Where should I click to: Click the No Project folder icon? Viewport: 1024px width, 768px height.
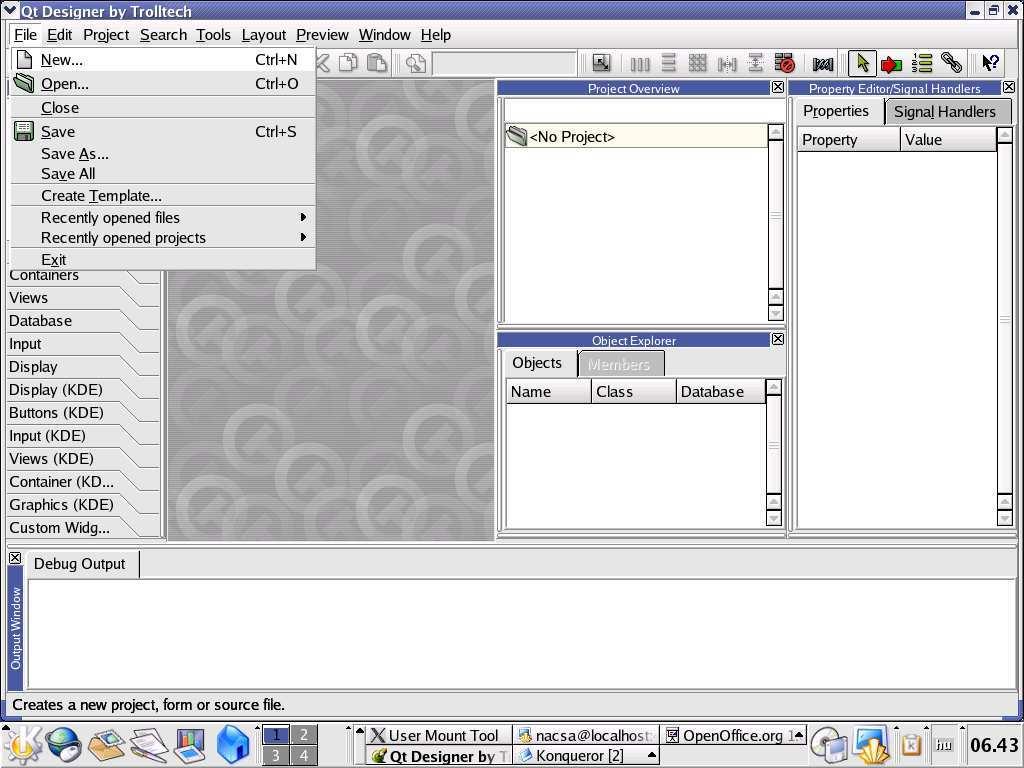[516, 136]
